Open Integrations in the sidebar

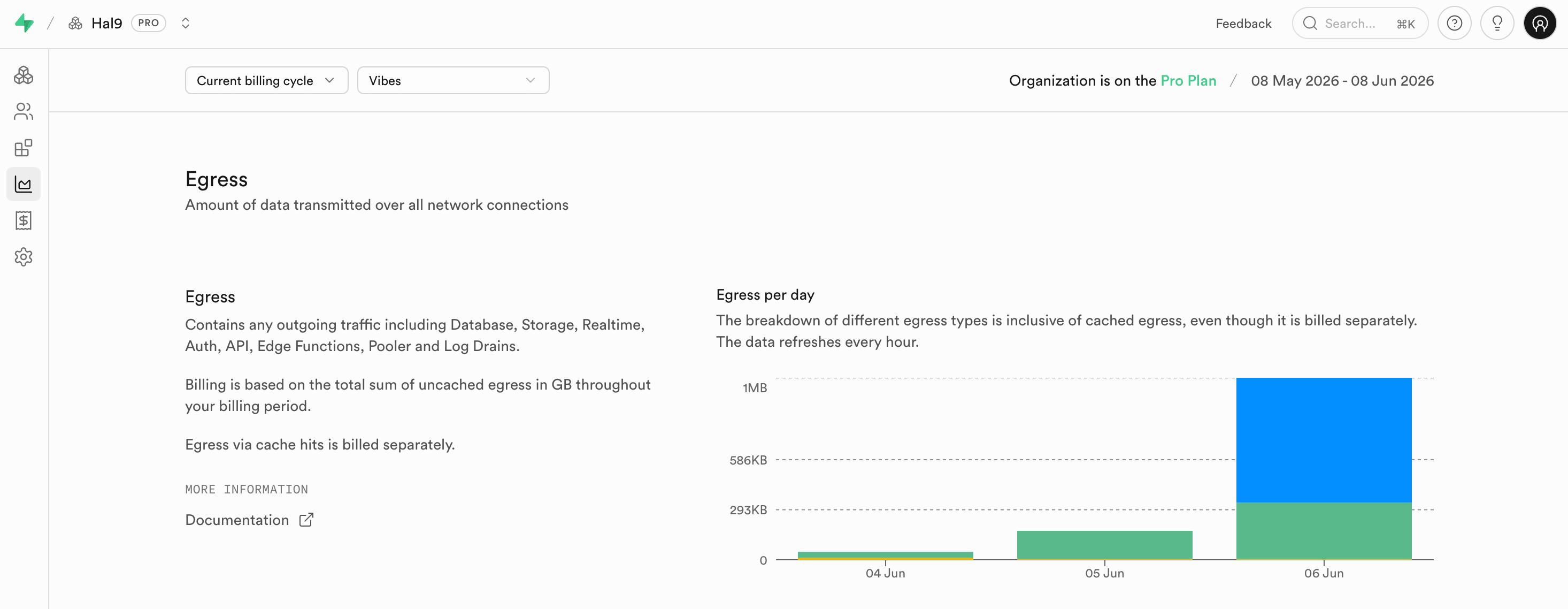(x=24, y=148)
